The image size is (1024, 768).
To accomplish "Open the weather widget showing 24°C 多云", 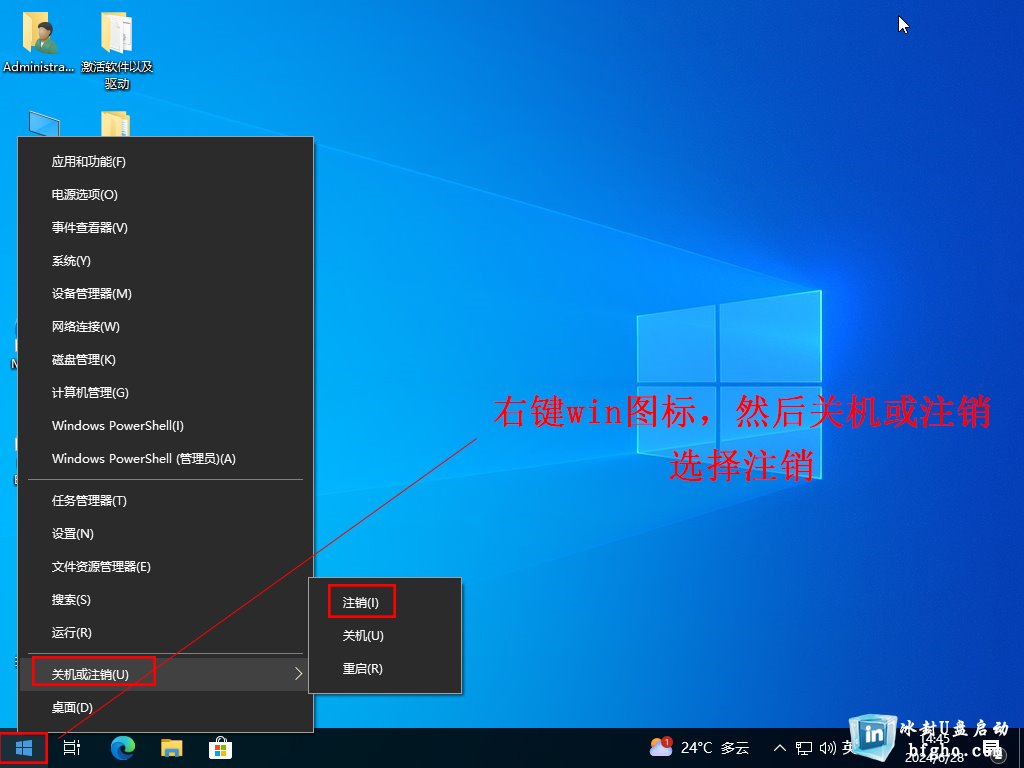I will click(x=699, y=748).
